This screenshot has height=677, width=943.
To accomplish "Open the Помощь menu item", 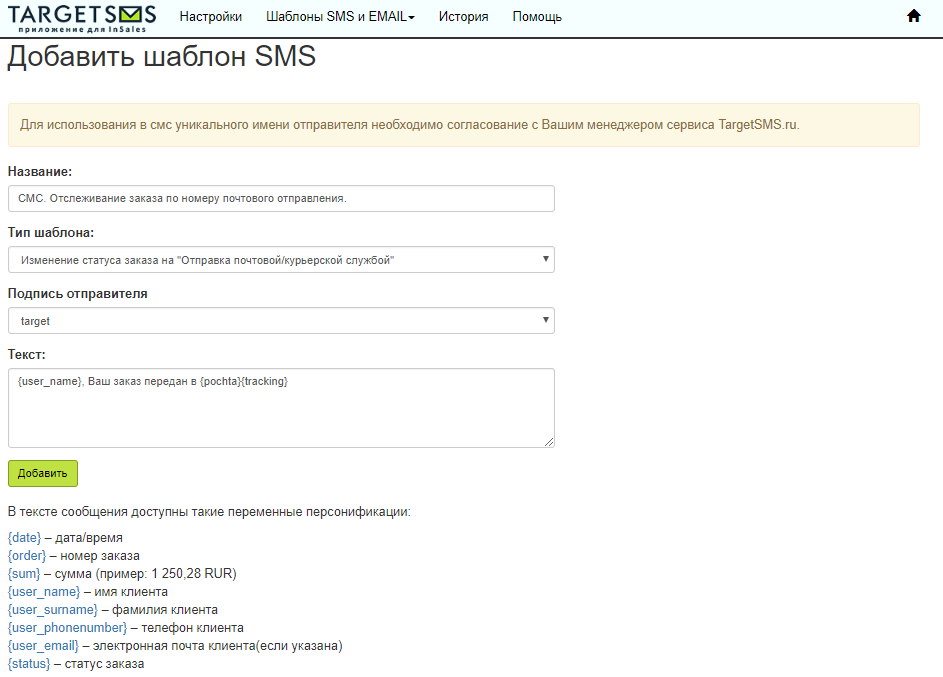I will pos(537,17).
